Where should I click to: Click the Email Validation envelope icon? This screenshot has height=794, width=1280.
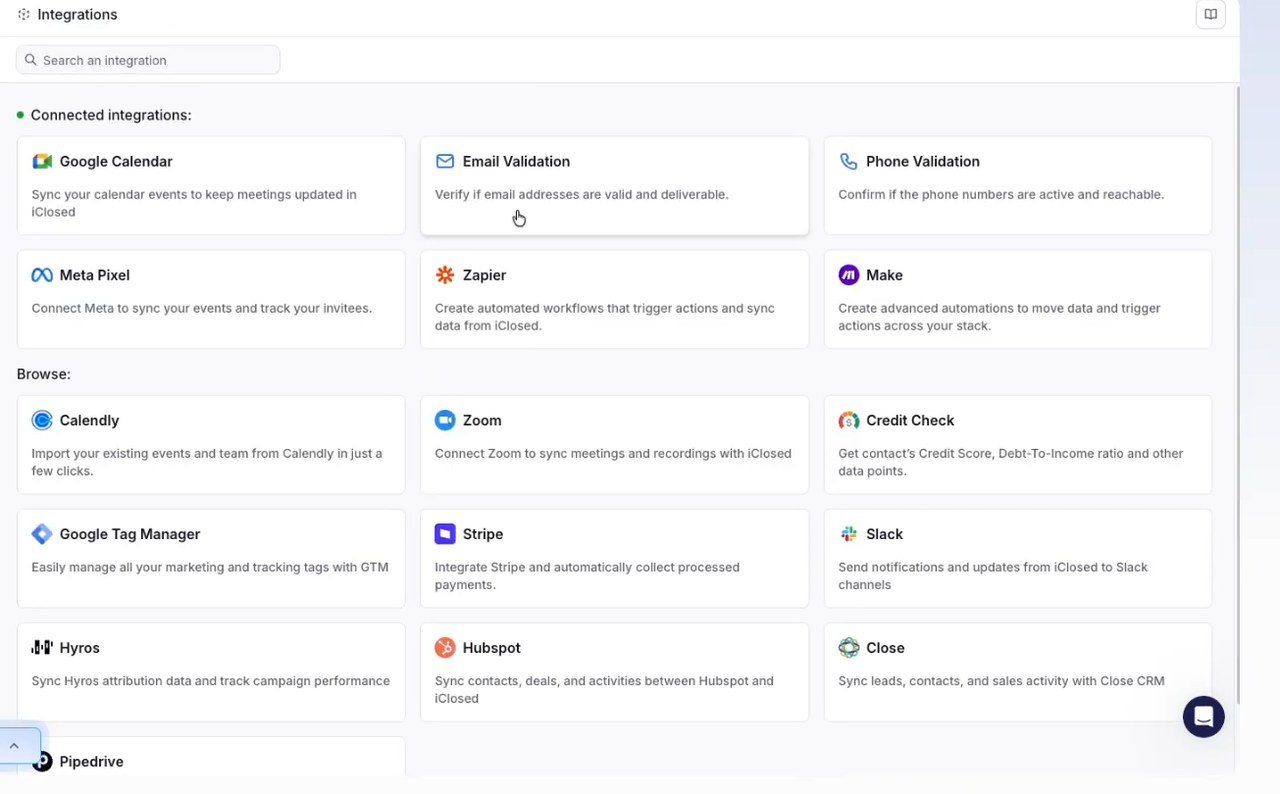pos(445,161)
